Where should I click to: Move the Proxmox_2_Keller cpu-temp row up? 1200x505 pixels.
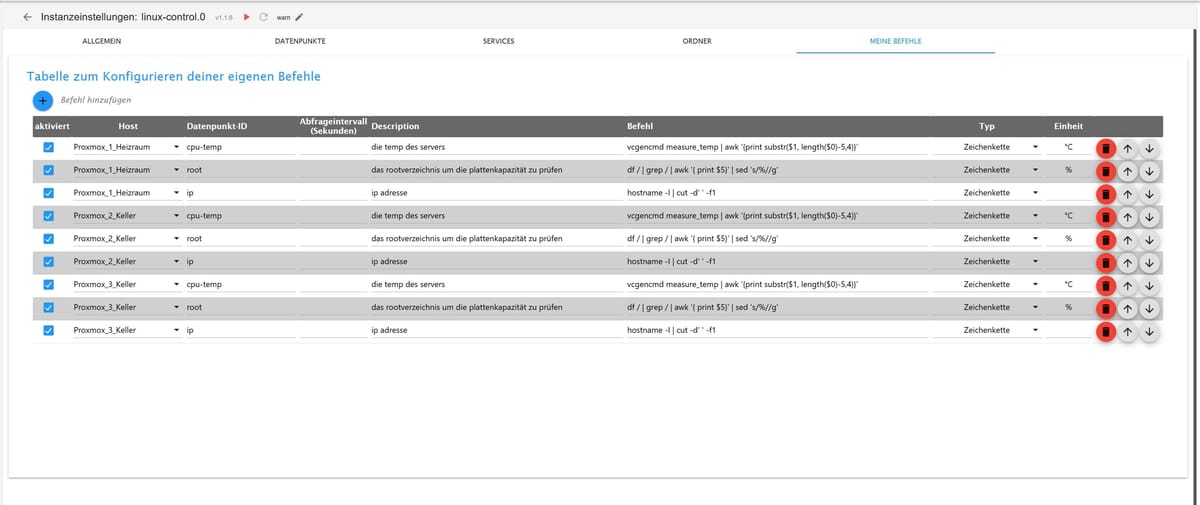pyautogui.click(x=1128, y=217)
